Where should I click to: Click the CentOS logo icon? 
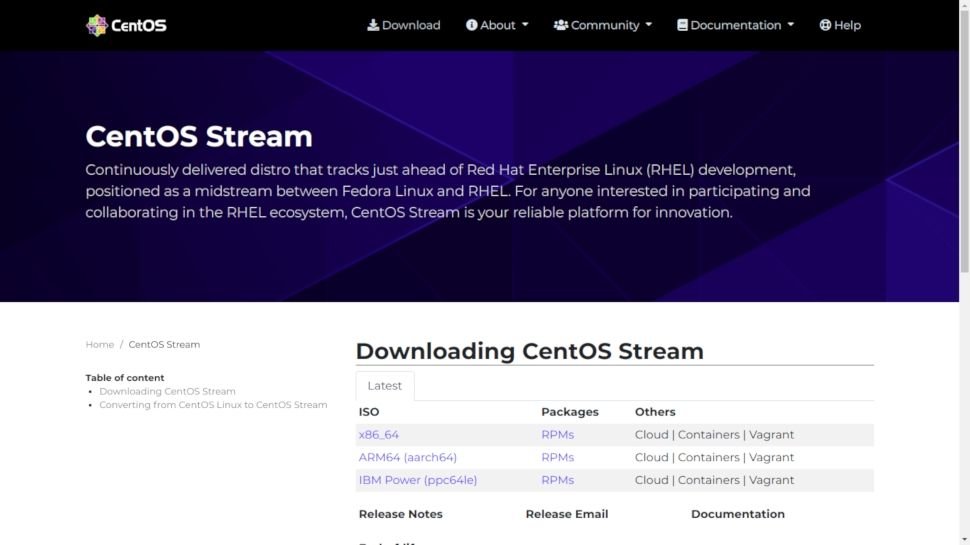pos(96,25)
